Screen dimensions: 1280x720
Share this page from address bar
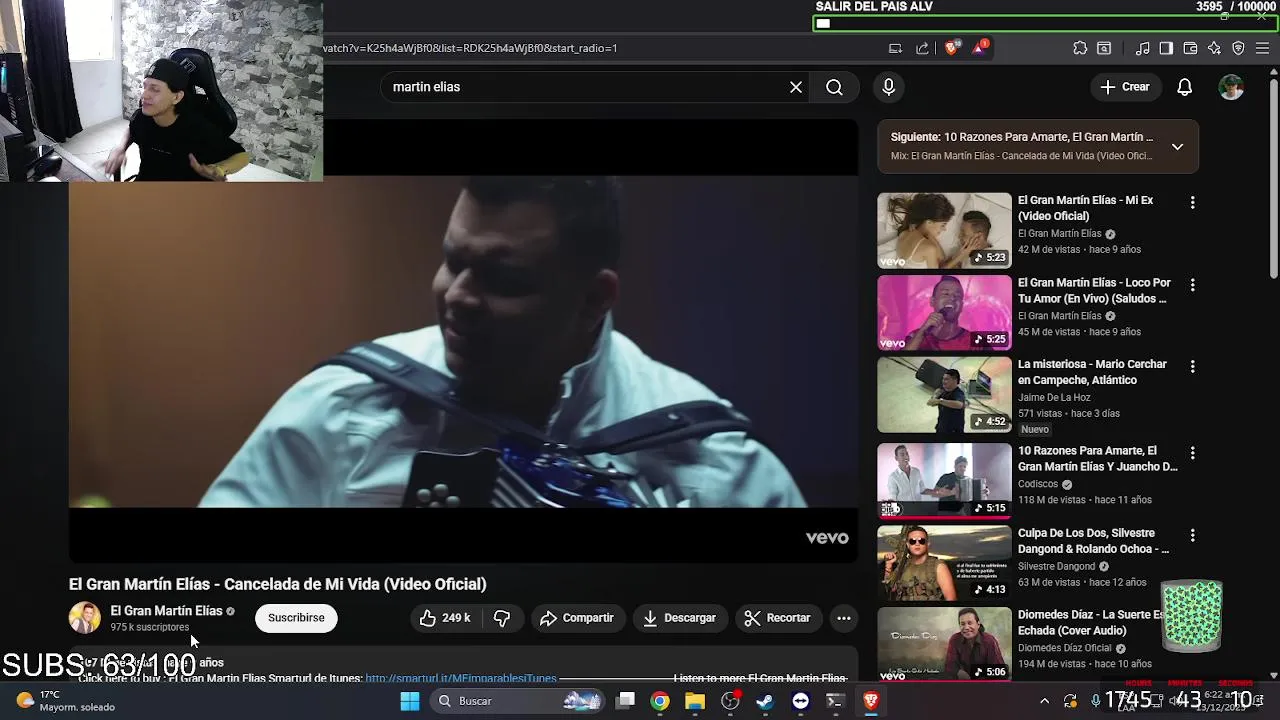(922, 48)
